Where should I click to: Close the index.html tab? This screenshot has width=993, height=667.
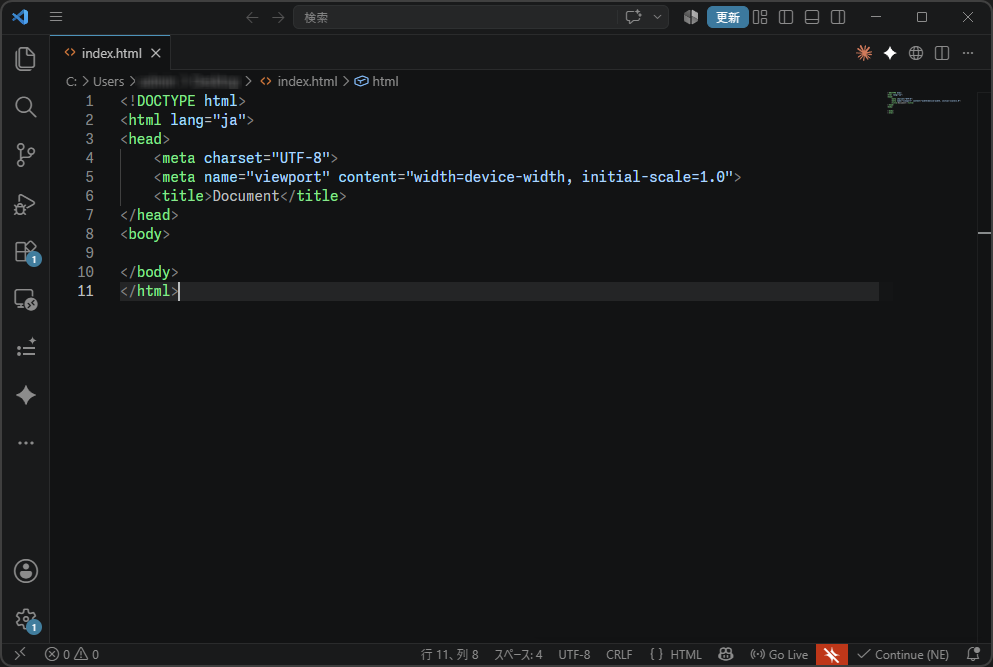156,53
